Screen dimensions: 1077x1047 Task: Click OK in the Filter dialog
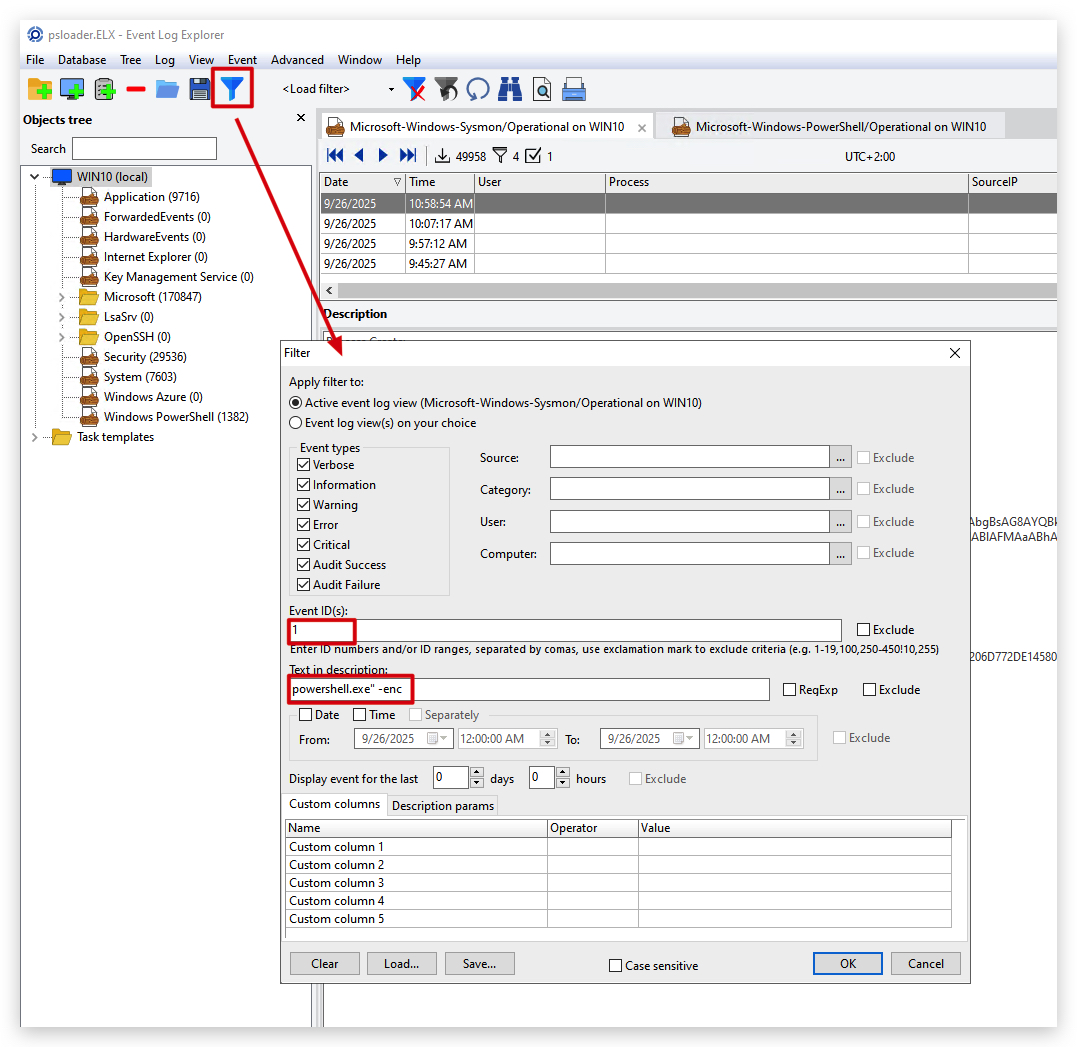point(848,964)
